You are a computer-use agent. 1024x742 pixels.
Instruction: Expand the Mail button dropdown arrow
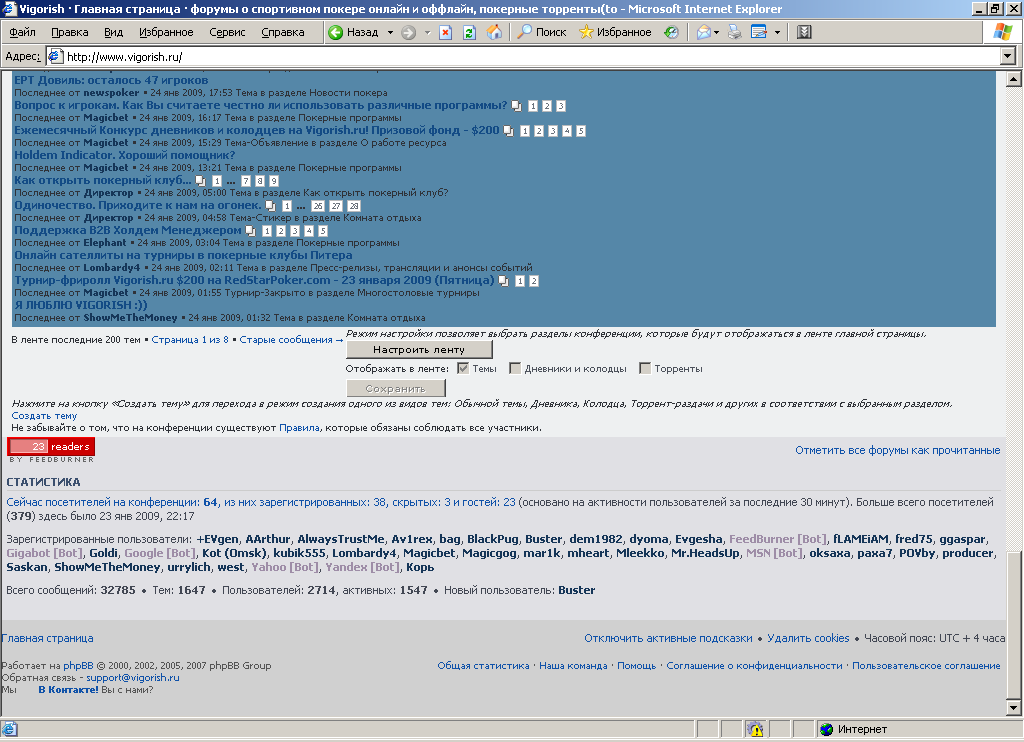(717, 32)
